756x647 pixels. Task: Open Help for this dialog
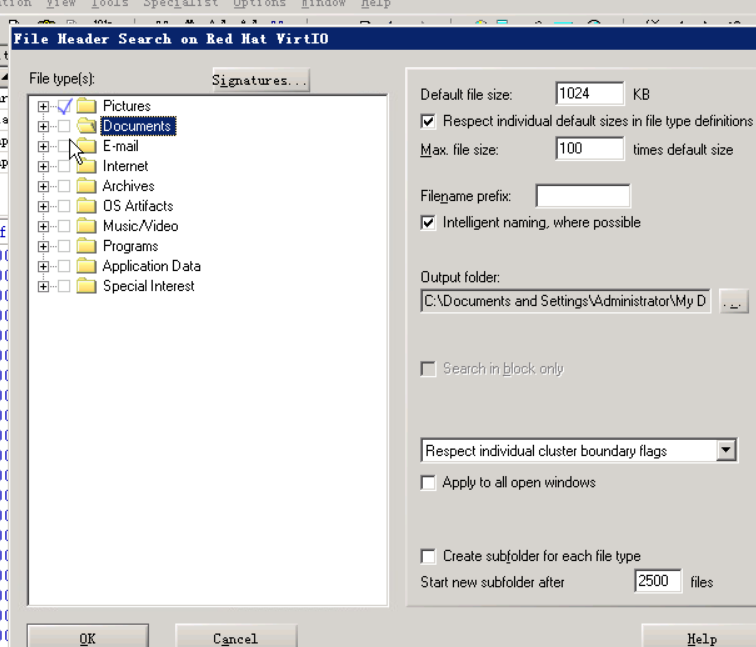(700, 638)
